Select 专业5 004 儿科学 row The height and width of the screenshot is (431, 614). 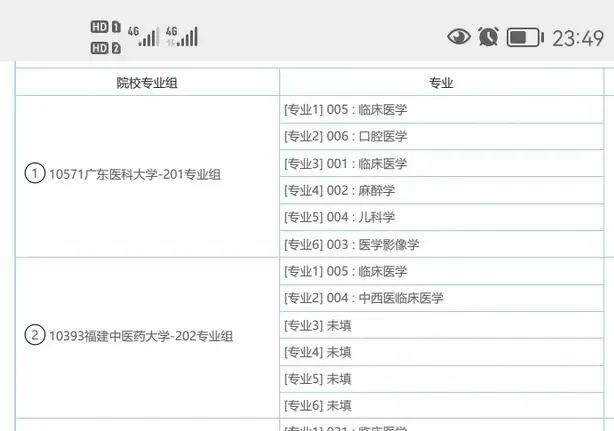(442, 217)
